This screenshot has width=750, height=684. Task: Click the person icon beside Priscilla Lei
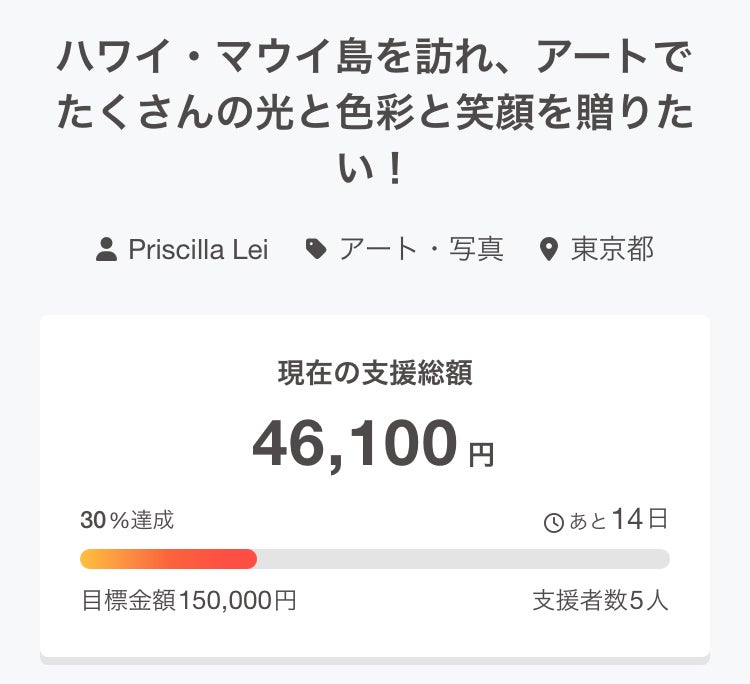coord(107,249)
